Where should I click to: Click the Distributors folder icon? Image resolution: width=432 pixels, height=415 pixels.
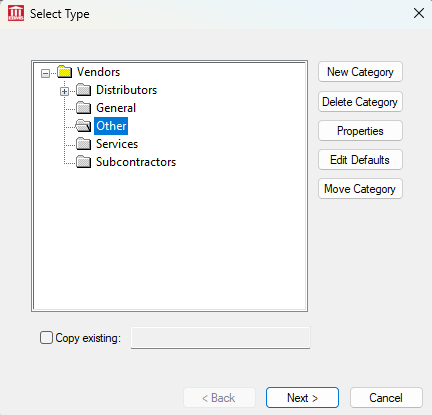click(84, 90)
